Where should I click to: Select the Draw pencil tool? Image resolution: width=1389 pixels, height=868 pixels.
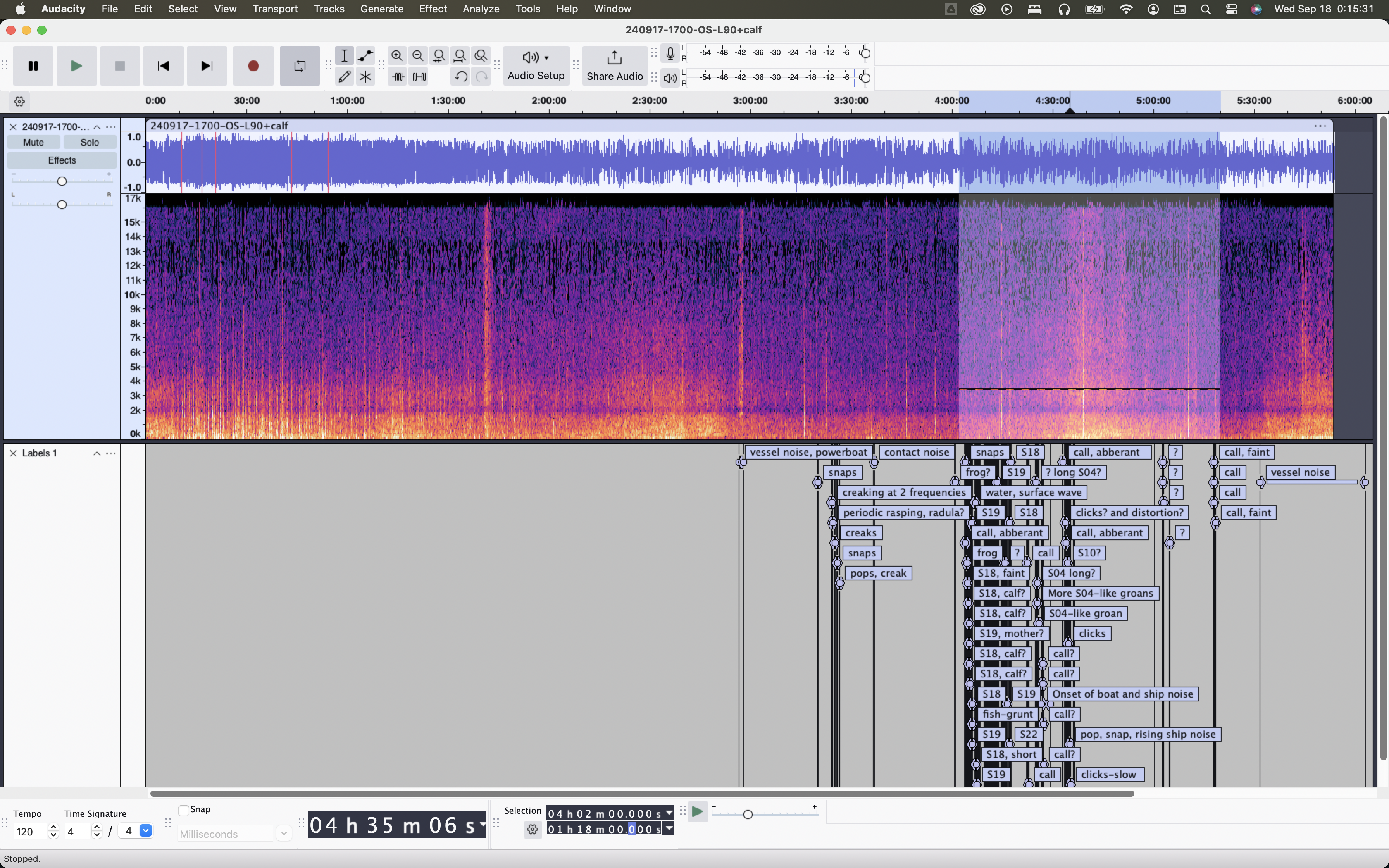click(345, 76)
